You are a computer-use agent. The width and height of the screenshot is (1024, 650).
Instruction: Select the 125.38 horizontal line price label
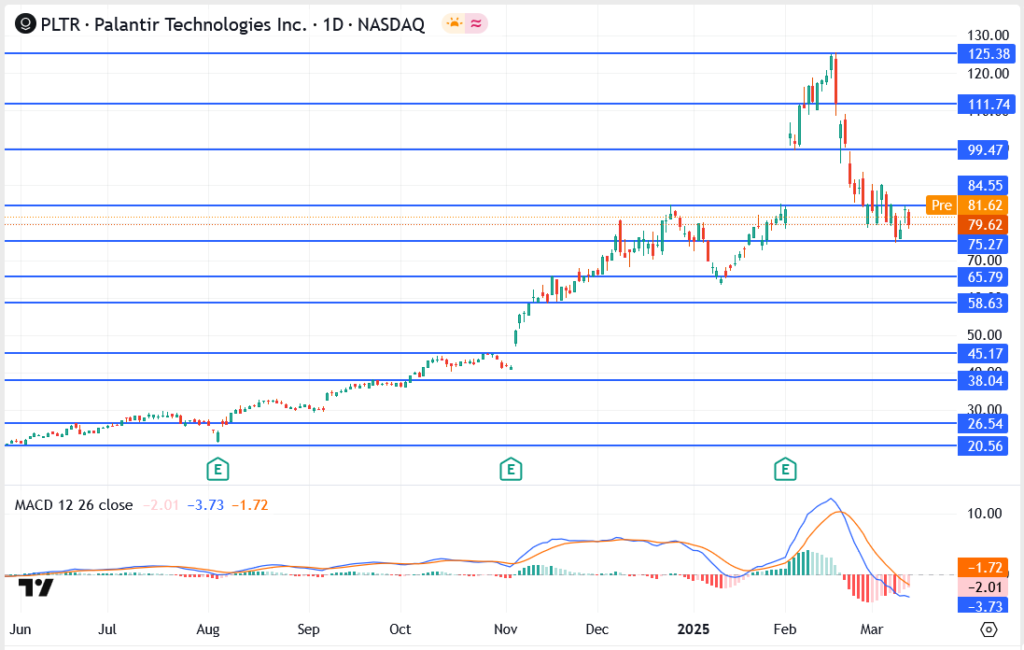coord(984,53)
